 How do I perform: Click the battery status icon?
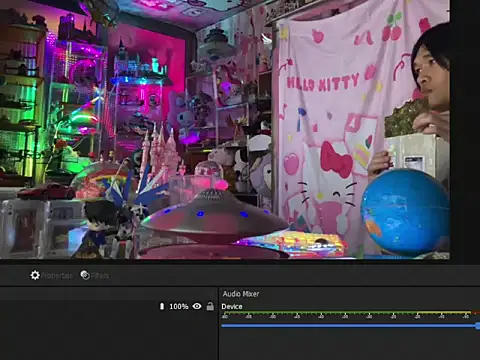162,306
